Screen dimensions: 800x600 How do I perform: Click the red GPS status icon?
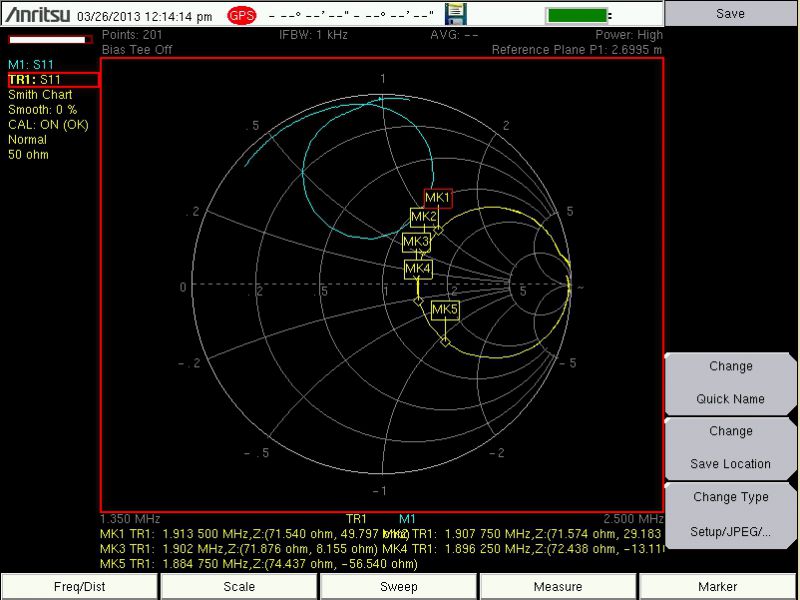241,15
